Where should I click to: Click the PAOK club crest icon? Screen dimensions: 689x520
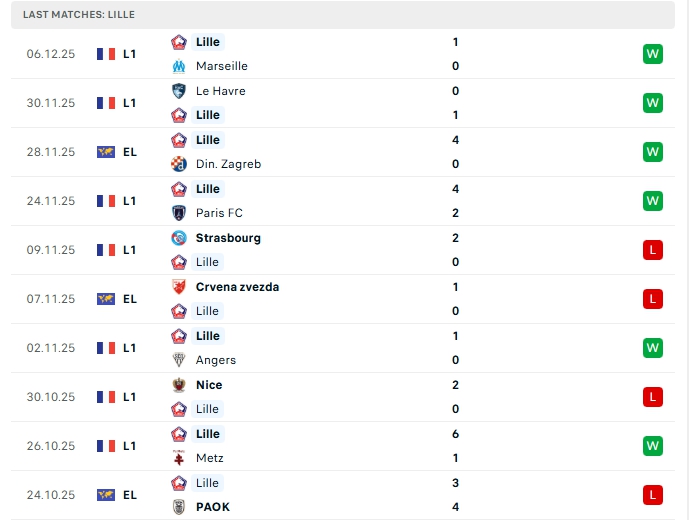click(x=179, y=507)
